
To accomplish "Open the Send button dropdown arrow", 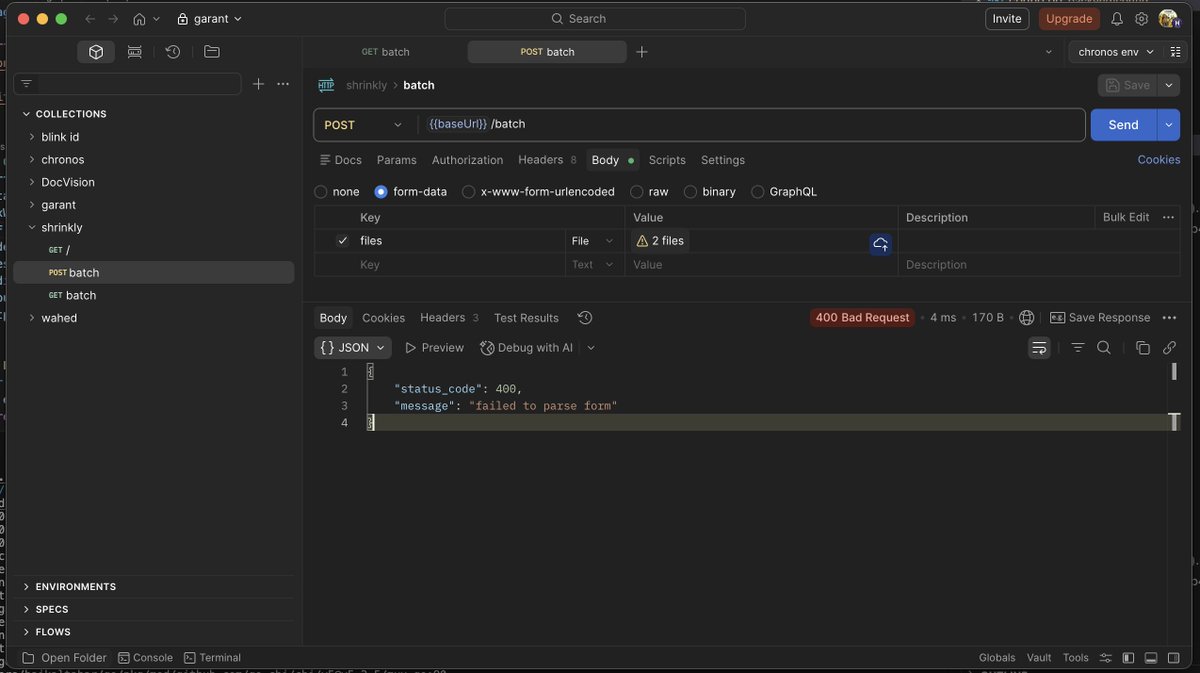I will (1168, 125).
